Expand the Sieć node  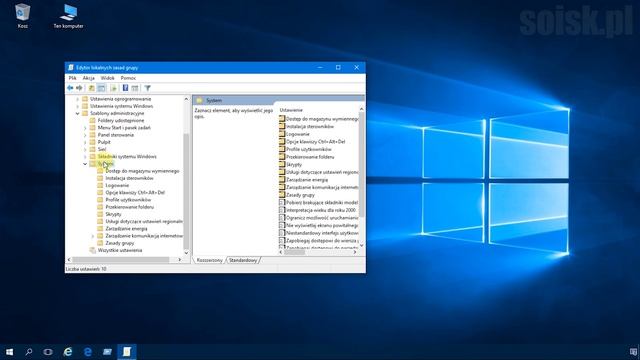point(85,149)
